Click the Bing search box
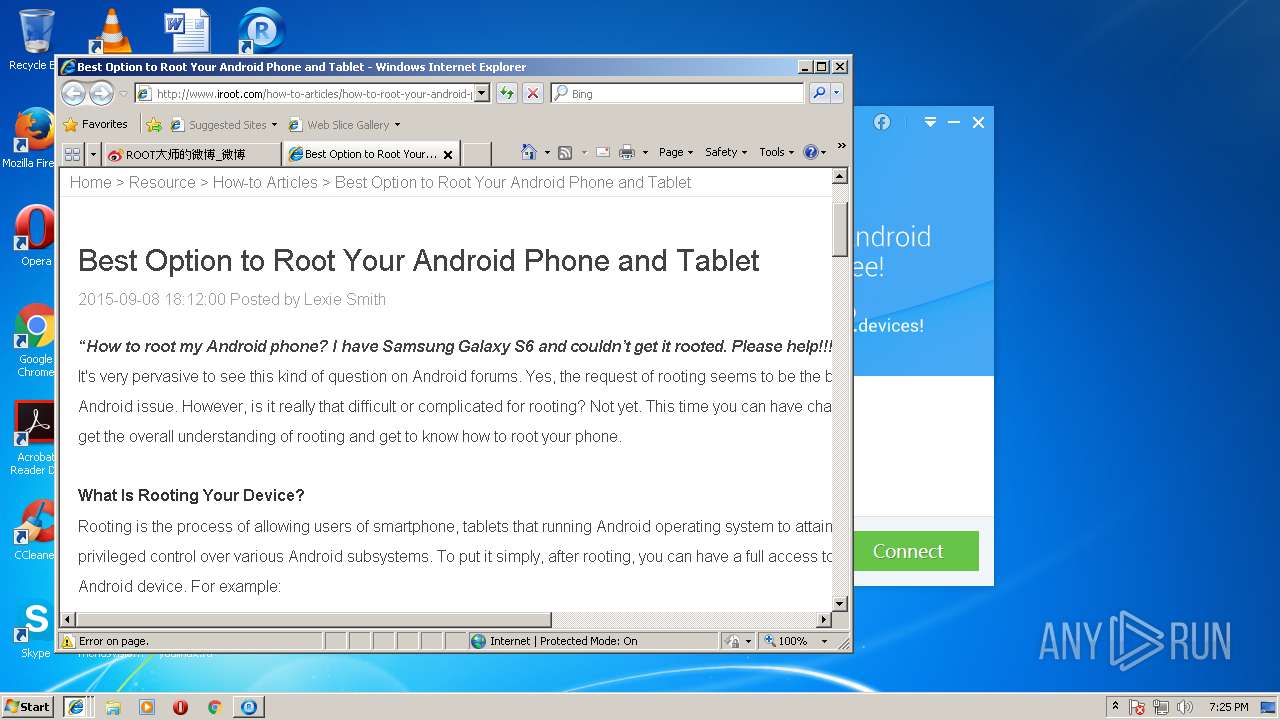This screenshot has height=720, width=1280. (677, 93)
